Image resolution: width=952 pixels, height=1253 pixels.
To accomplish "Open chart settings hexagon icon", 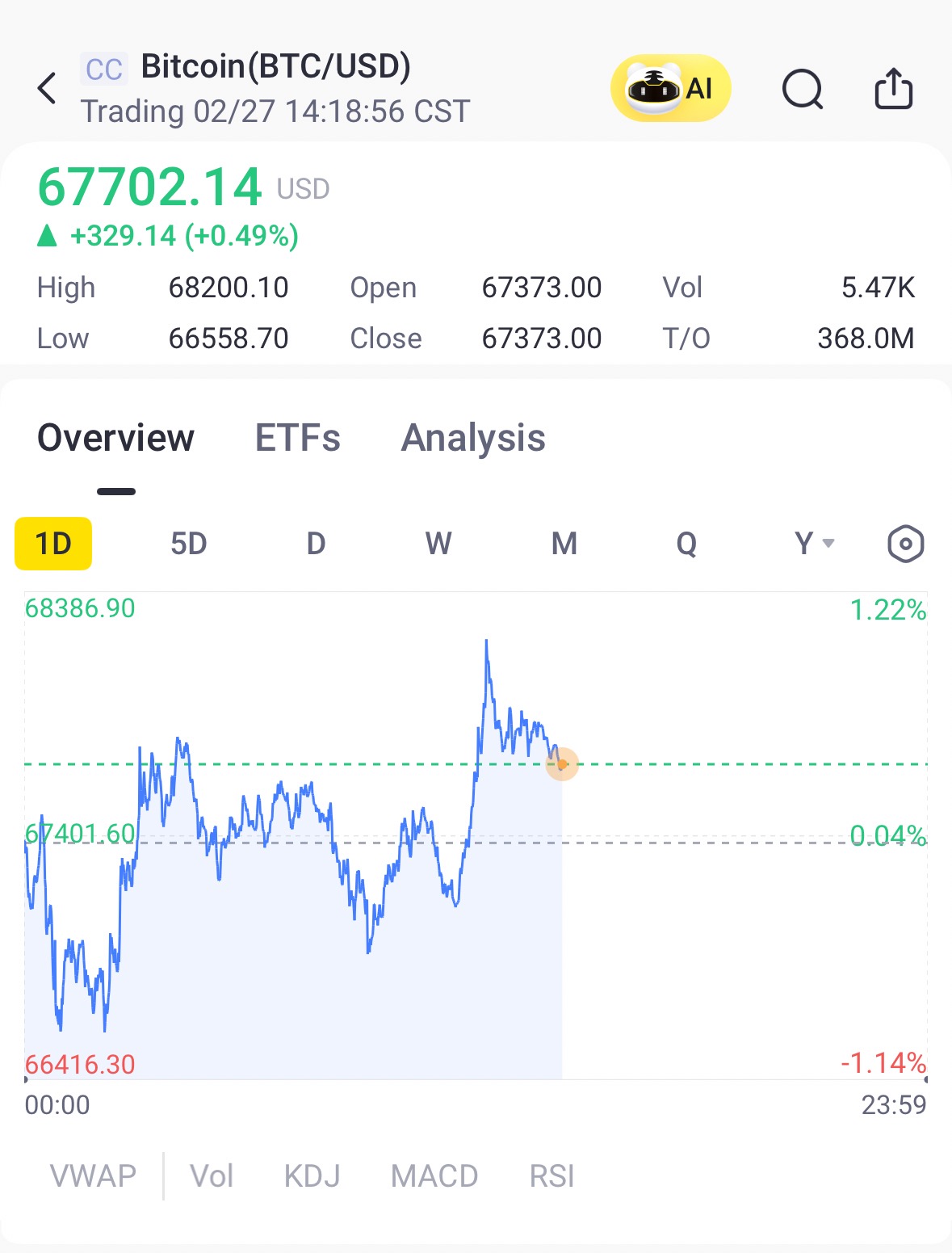I will (x=905, y=544).
